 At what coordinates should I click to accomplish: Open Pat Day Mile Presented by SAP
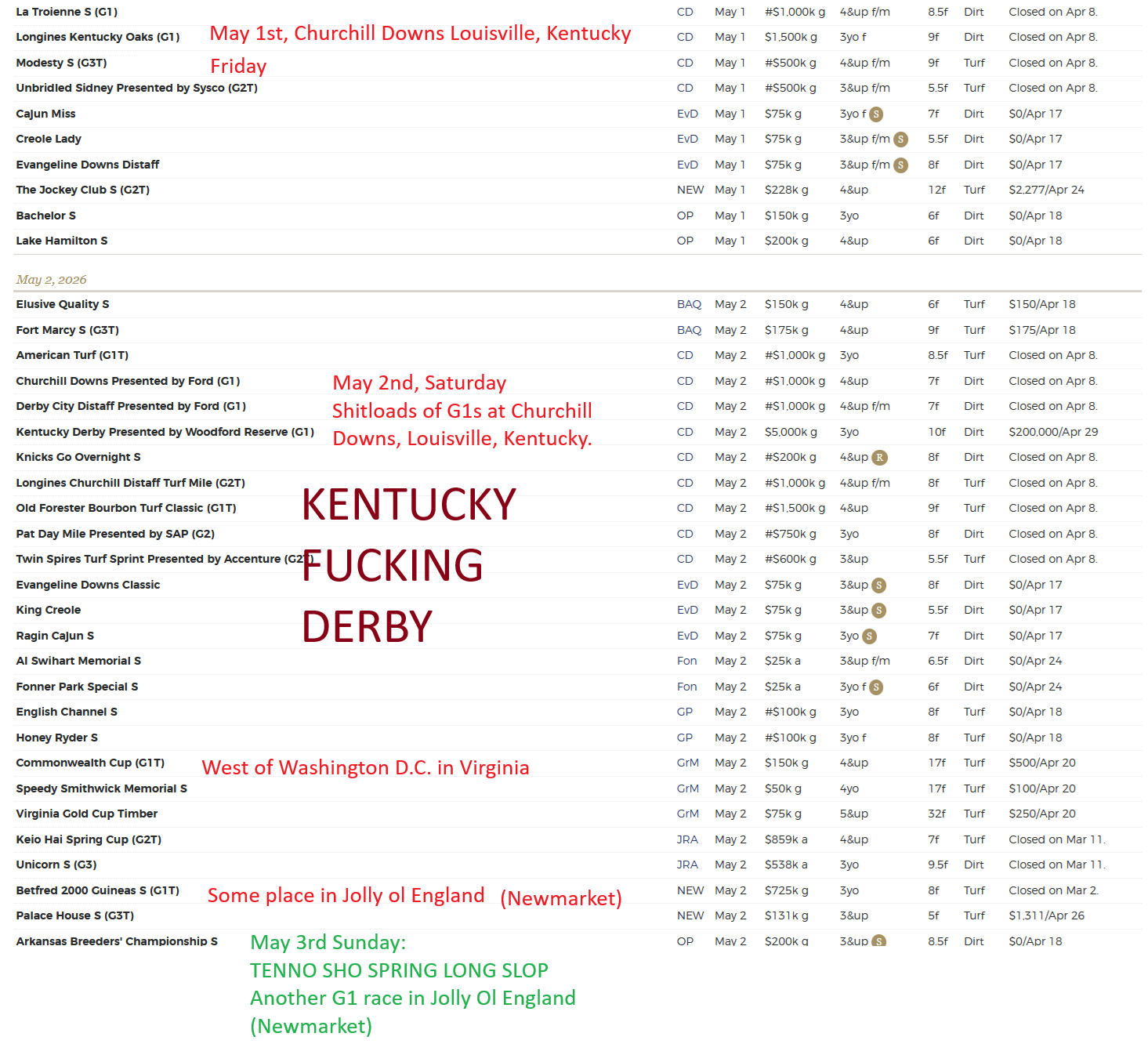click(115, 534)
